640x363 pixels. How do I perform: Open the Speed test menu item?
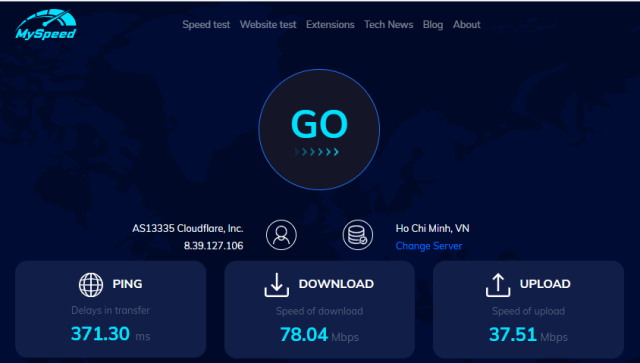click(206, 24)
